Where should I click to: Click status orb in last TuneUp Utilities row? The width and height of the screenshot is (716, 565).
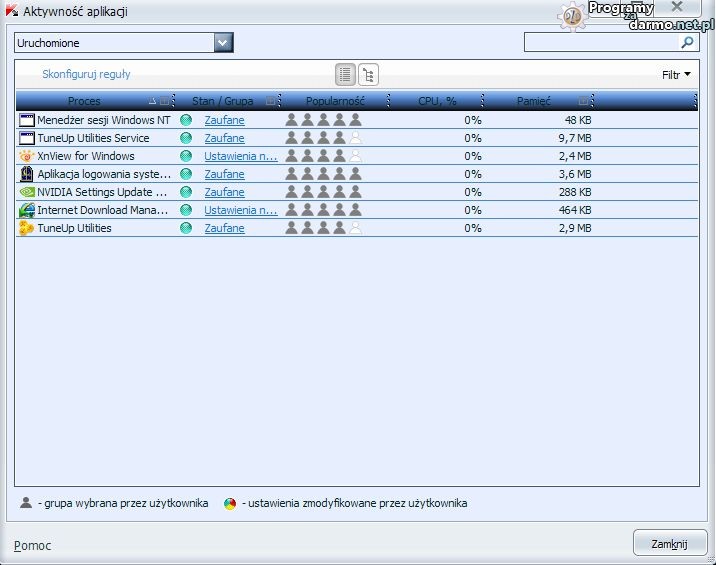click(x=186, y=228)
